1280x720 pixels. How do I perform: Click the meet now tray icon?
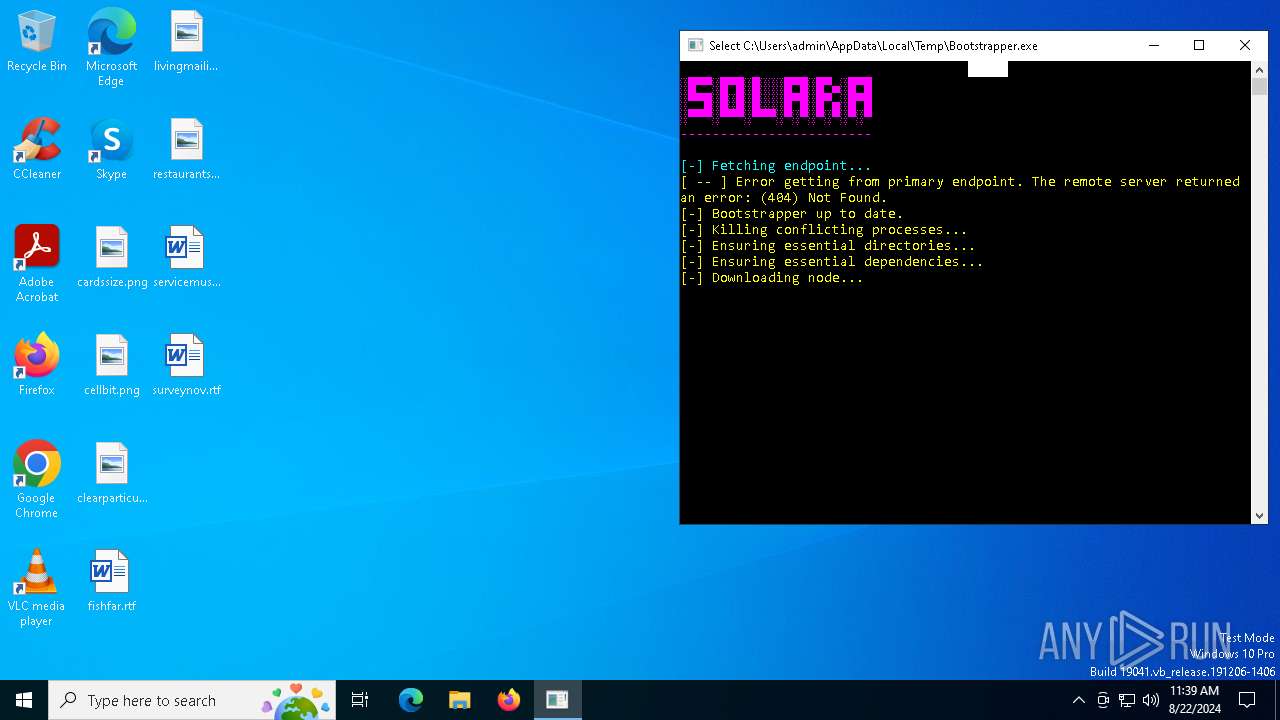(1103, 700)
